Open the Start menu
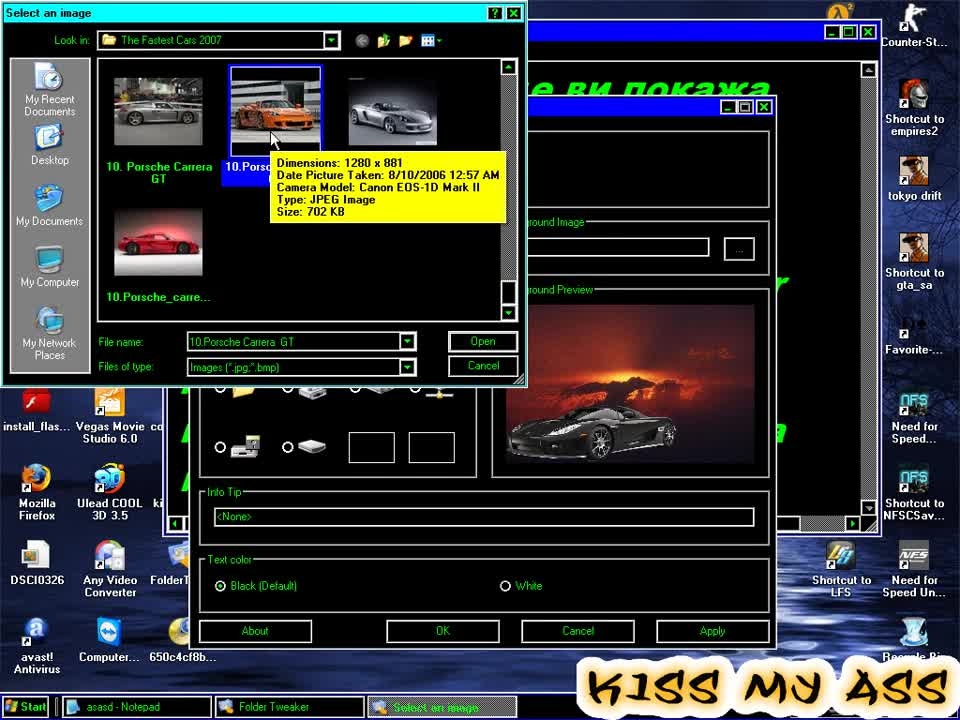This screenshot has height=720, width=960. 25,707
